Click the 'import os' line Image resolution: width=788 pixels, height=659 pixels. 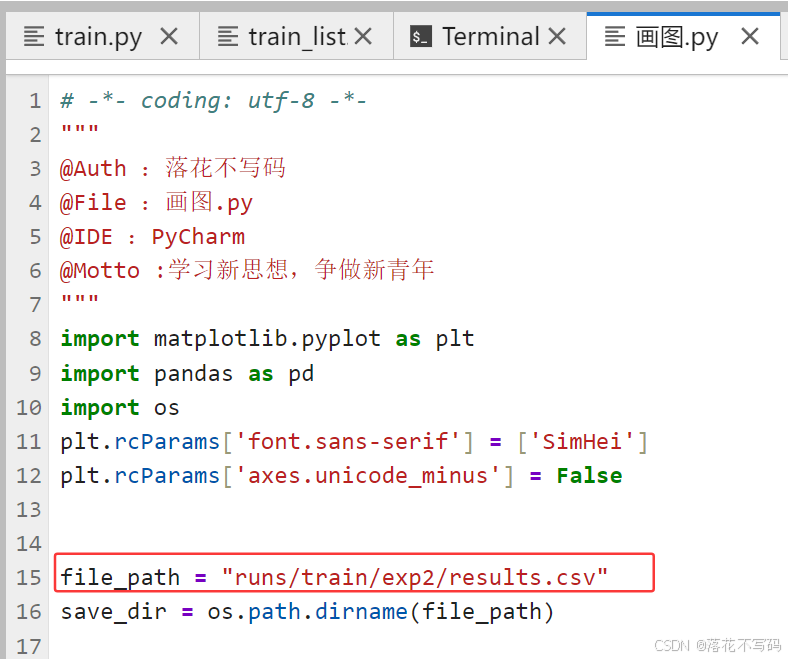point(120,407)
